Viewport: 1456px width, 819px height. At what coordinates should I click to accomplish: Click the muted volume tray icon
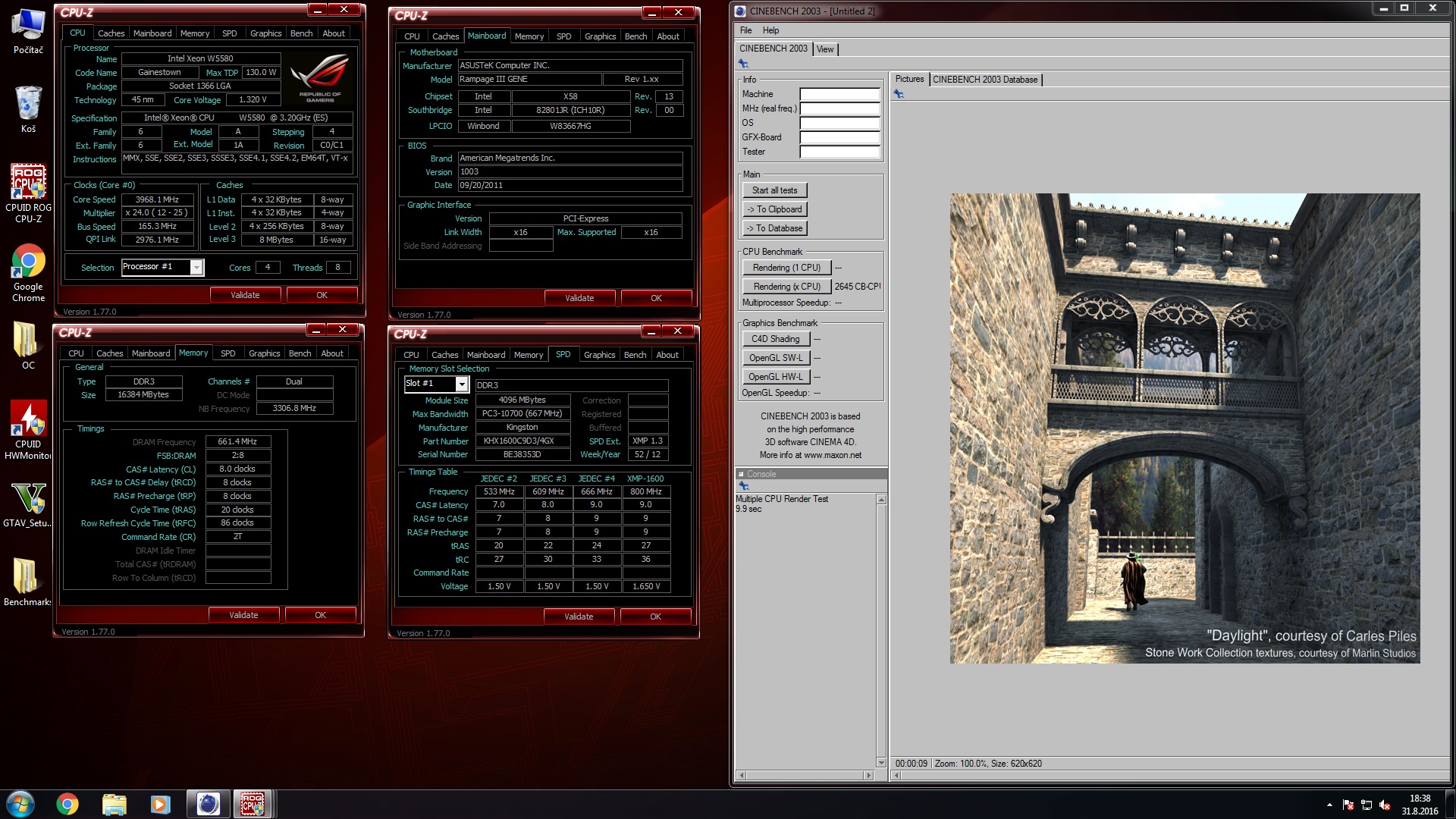(x=1385, y=805)
